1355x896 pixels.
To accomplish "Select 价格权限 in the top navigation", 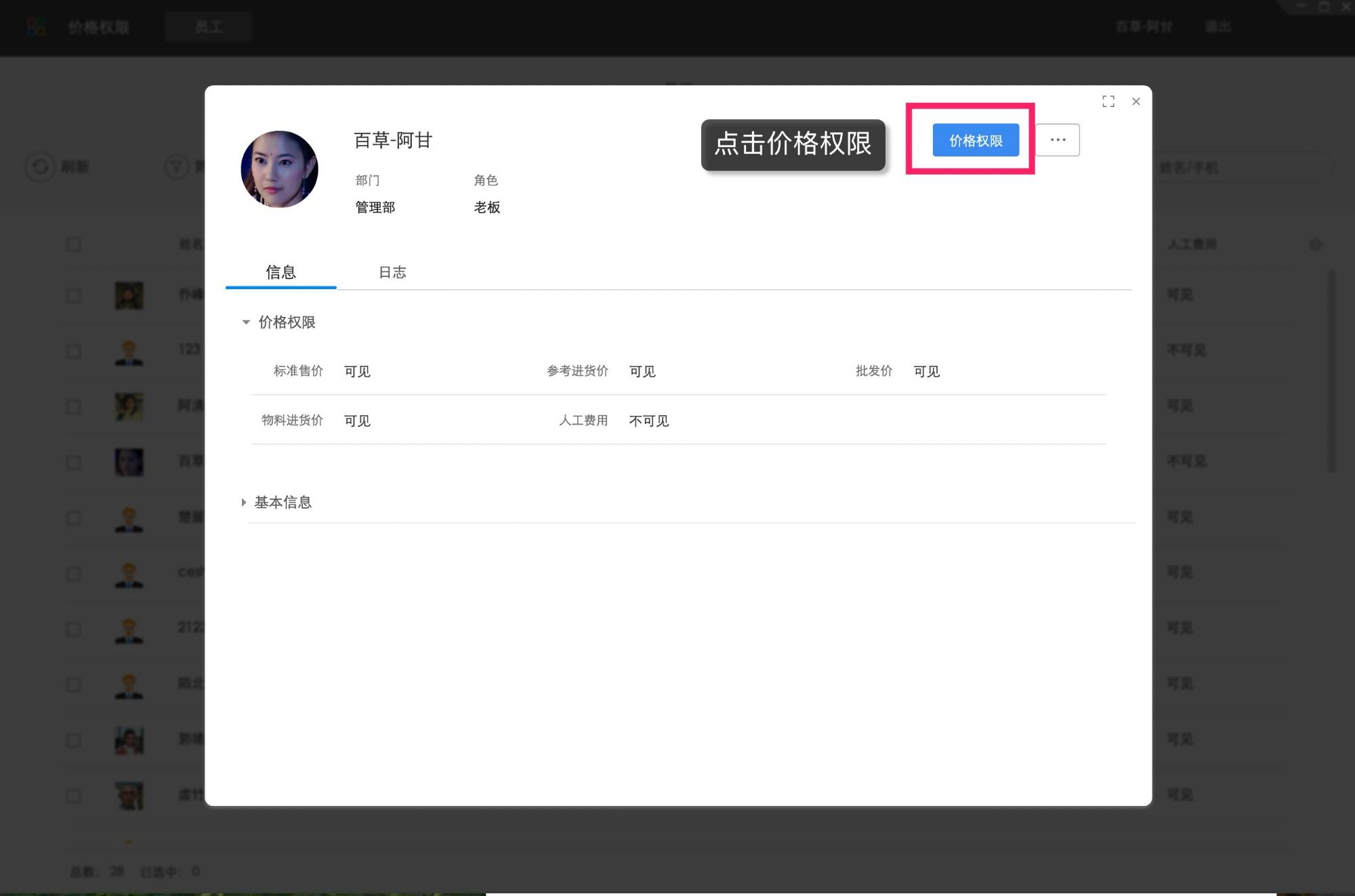I will [x=99, y=26].
